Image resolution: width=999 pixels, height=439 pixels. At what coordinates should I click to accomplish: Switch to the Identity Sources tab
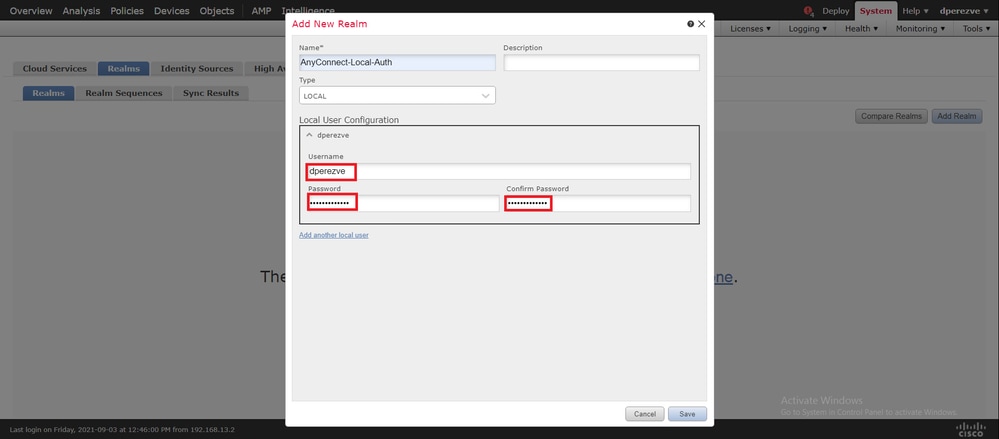[x=197, y=69]
